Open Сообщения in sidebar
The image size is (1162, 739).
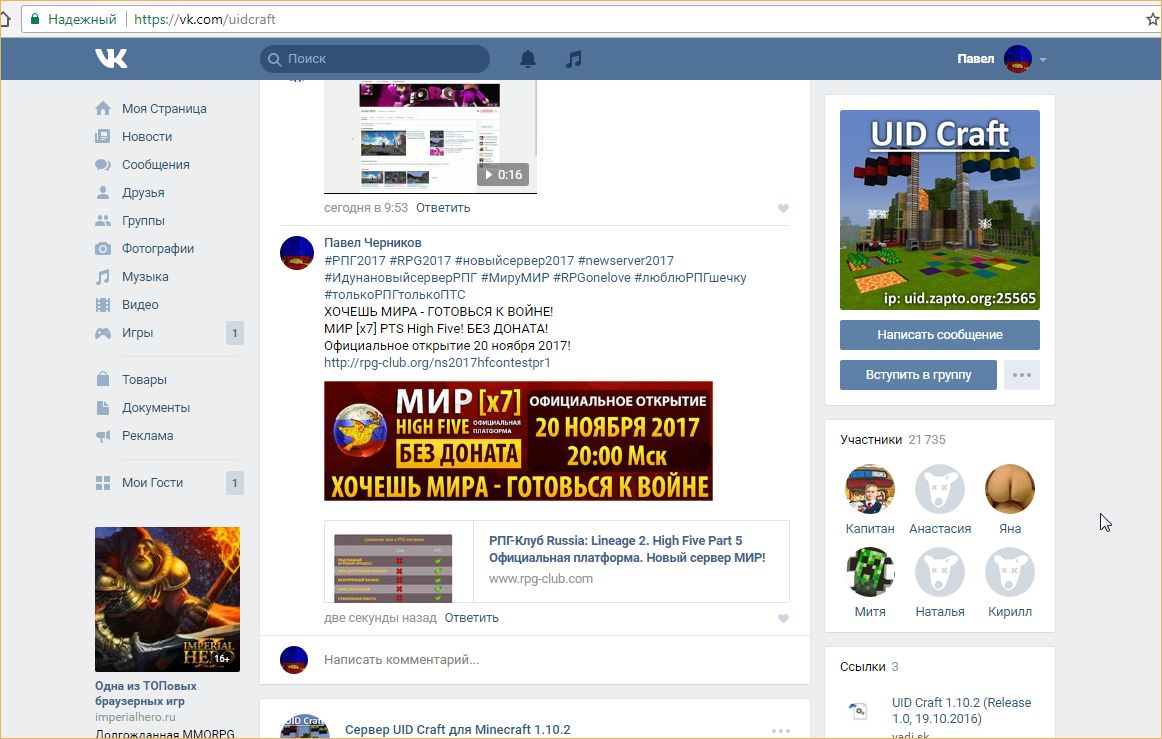pos(156,165)
